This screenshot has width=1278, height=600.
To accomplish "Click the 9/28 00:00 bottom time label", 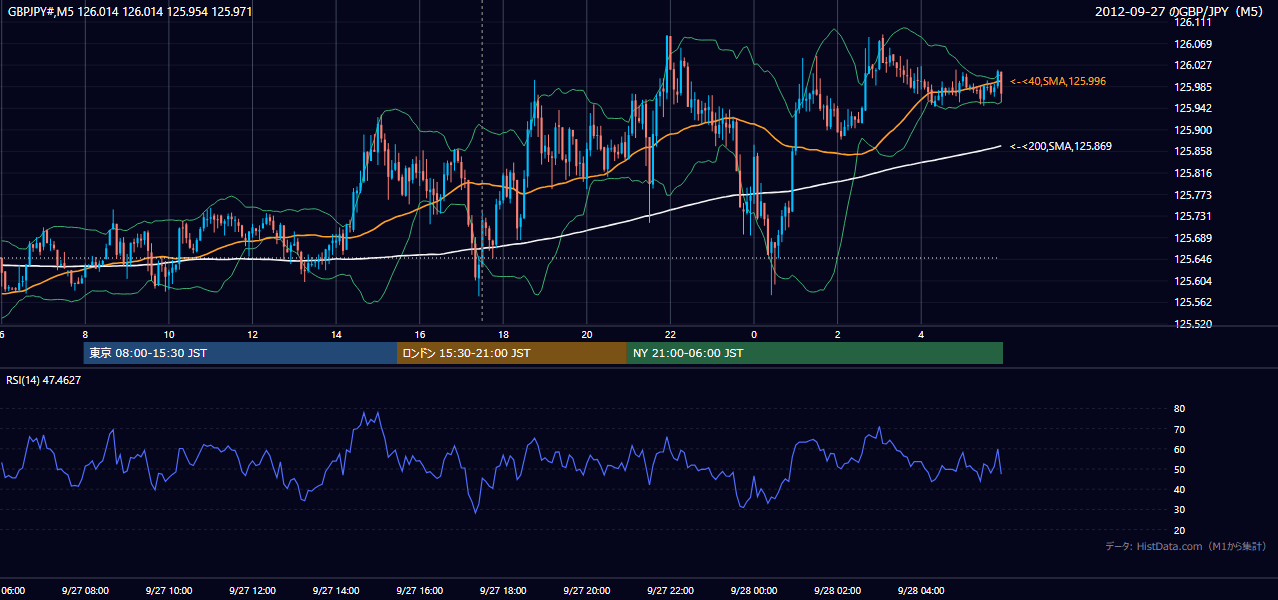I will [754, 591].
